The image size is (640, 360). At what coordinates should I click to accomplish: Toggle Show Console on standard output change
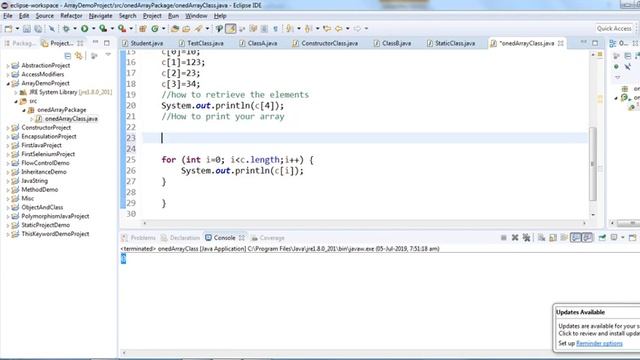(x=576, y=238)
